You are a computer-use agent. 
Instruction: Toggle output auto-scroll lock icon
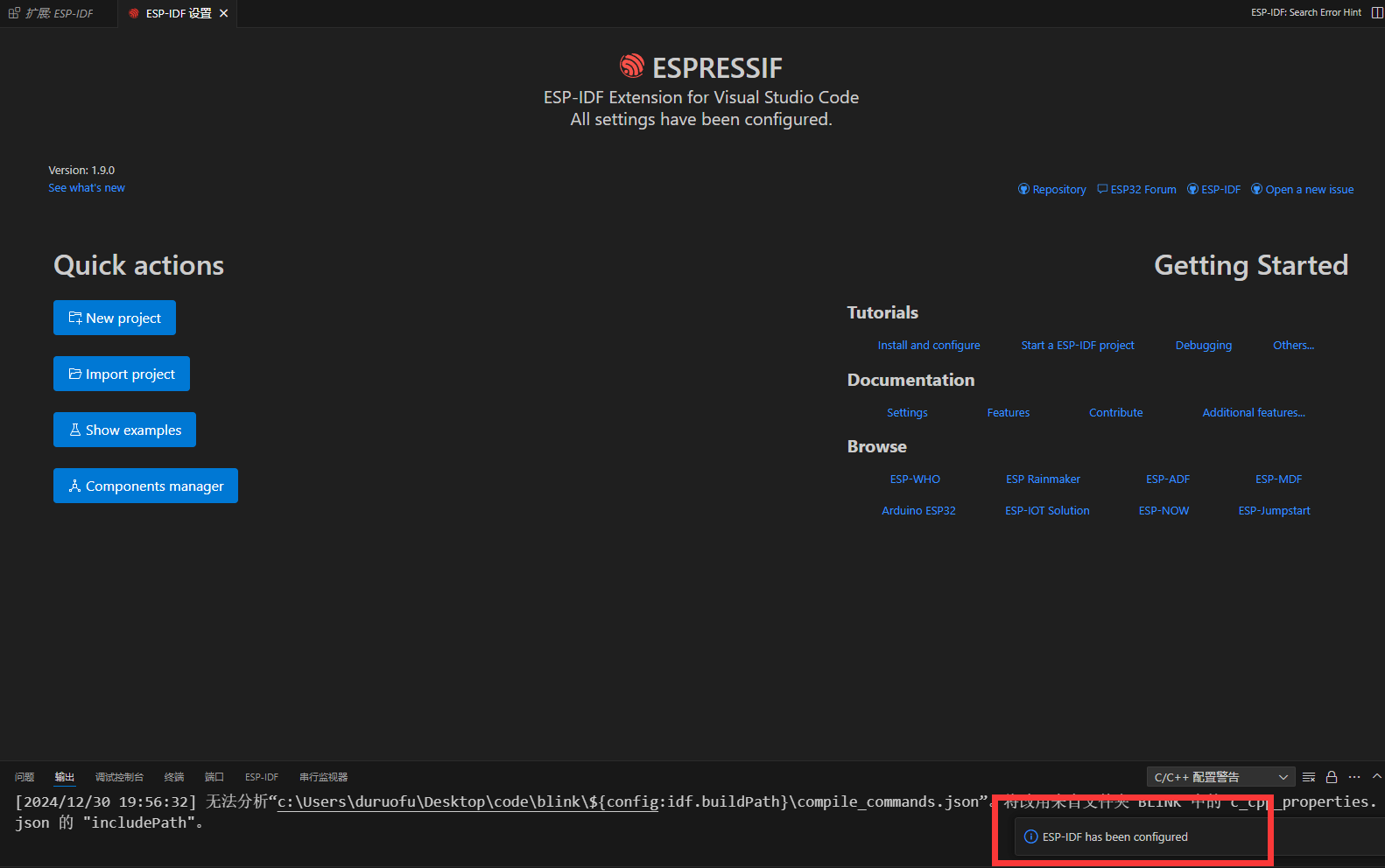(x=1332, y=777)
